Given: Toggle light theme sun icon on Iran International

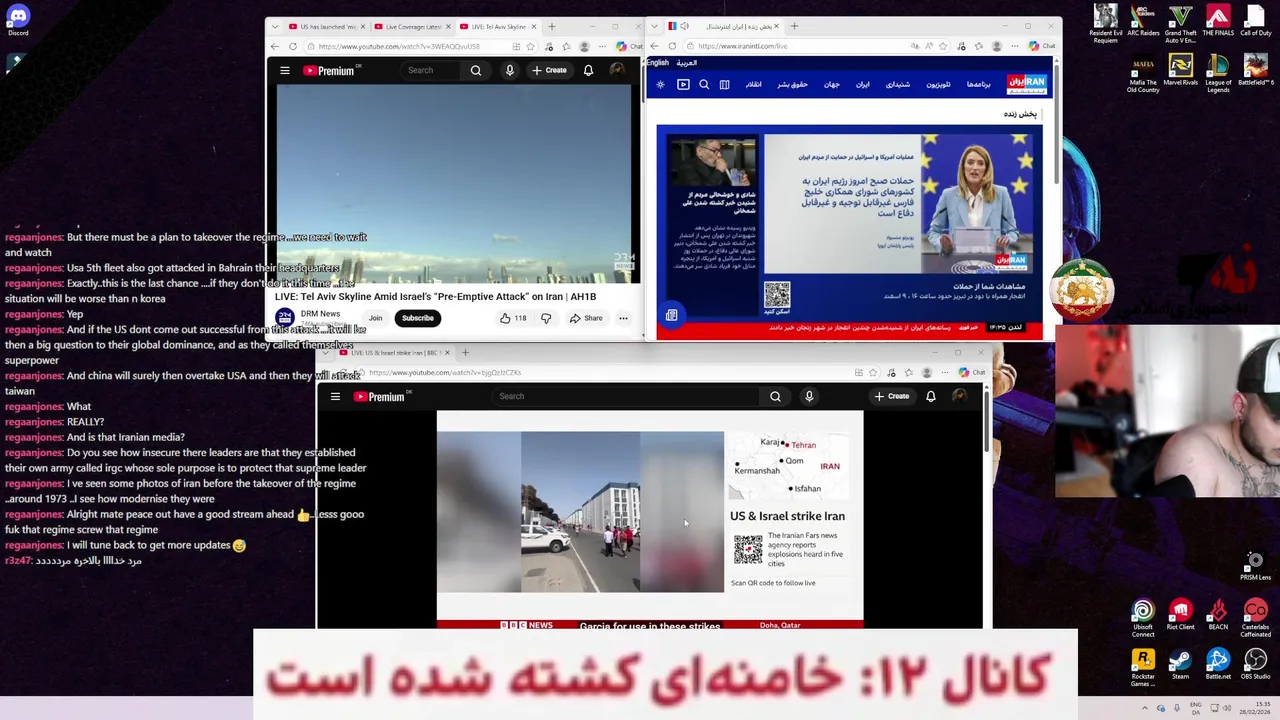Looking at the screenshot, I should 661,85.
